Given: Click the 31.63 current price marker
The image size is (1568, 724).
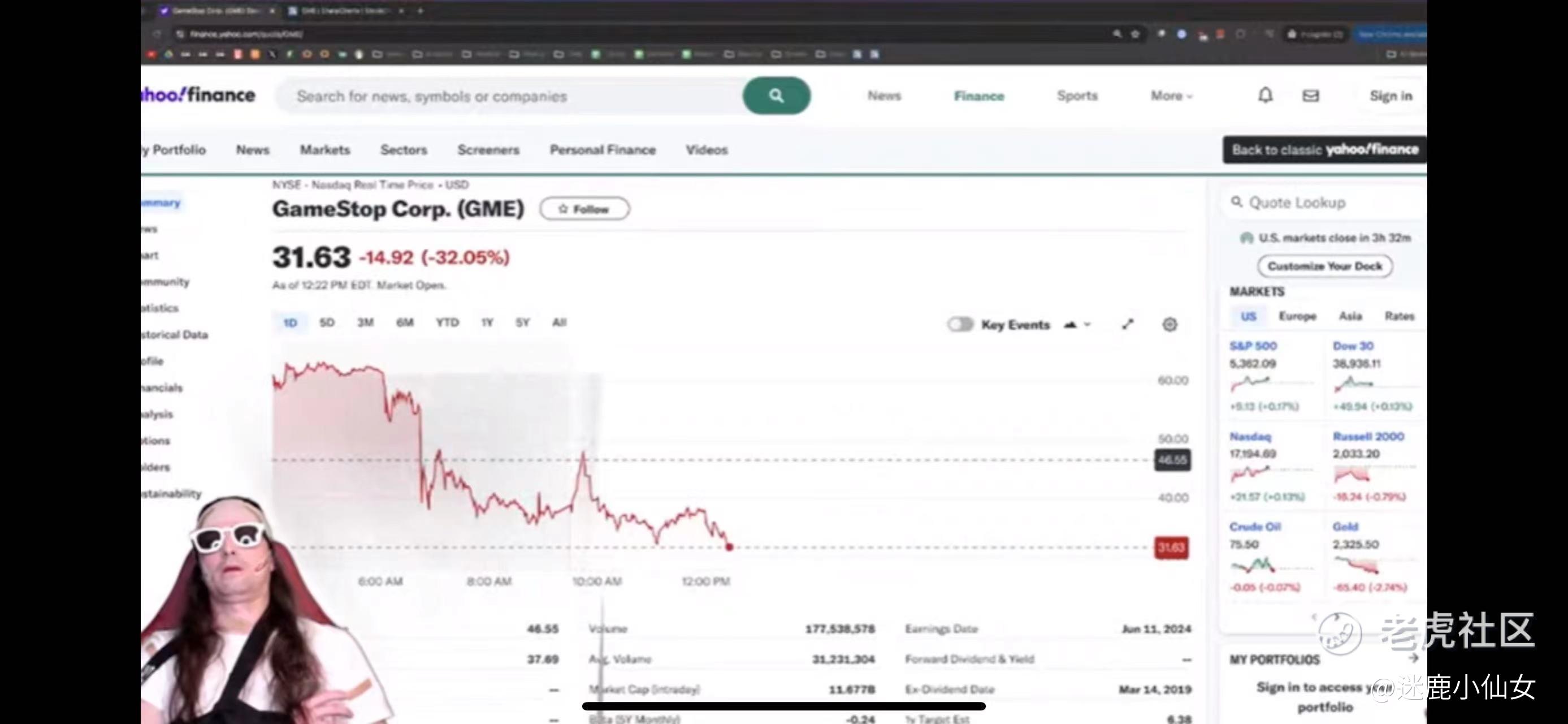Looking at the screenshot, I should click(1171, 548).
